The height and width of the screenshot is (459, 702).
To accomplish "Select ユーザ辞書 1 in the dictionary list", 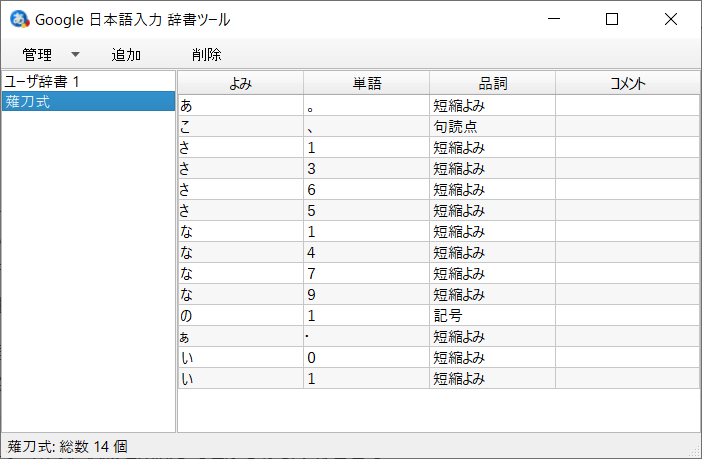I will (x=88, y=82).
